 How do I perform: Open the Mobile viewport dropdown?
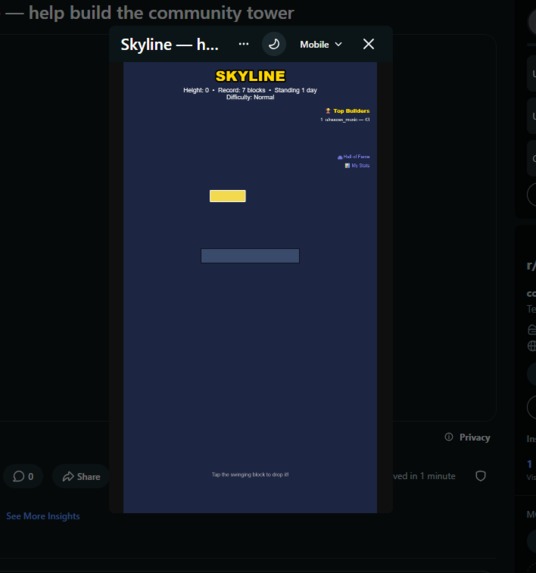click(321, 45)
